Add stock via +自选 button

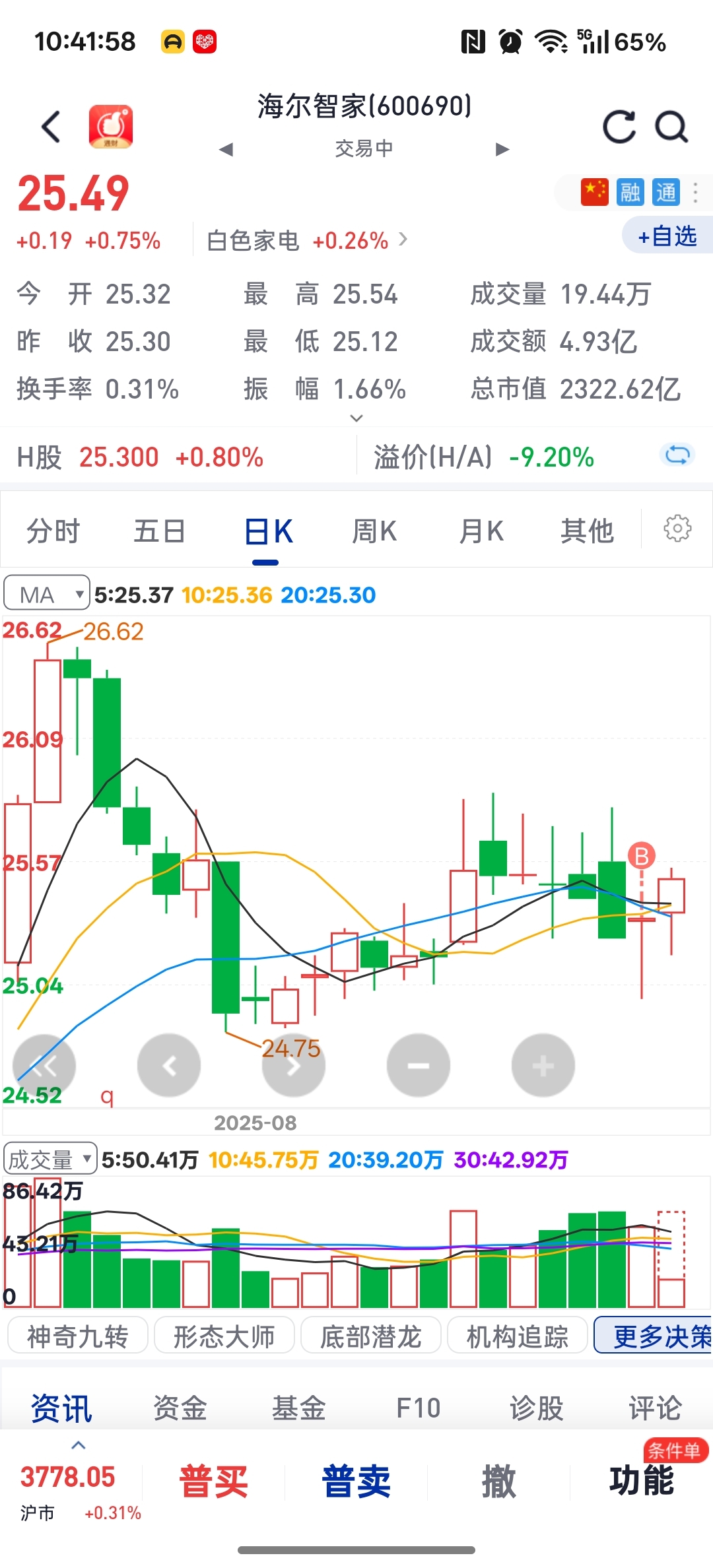(x=667, y=236)
